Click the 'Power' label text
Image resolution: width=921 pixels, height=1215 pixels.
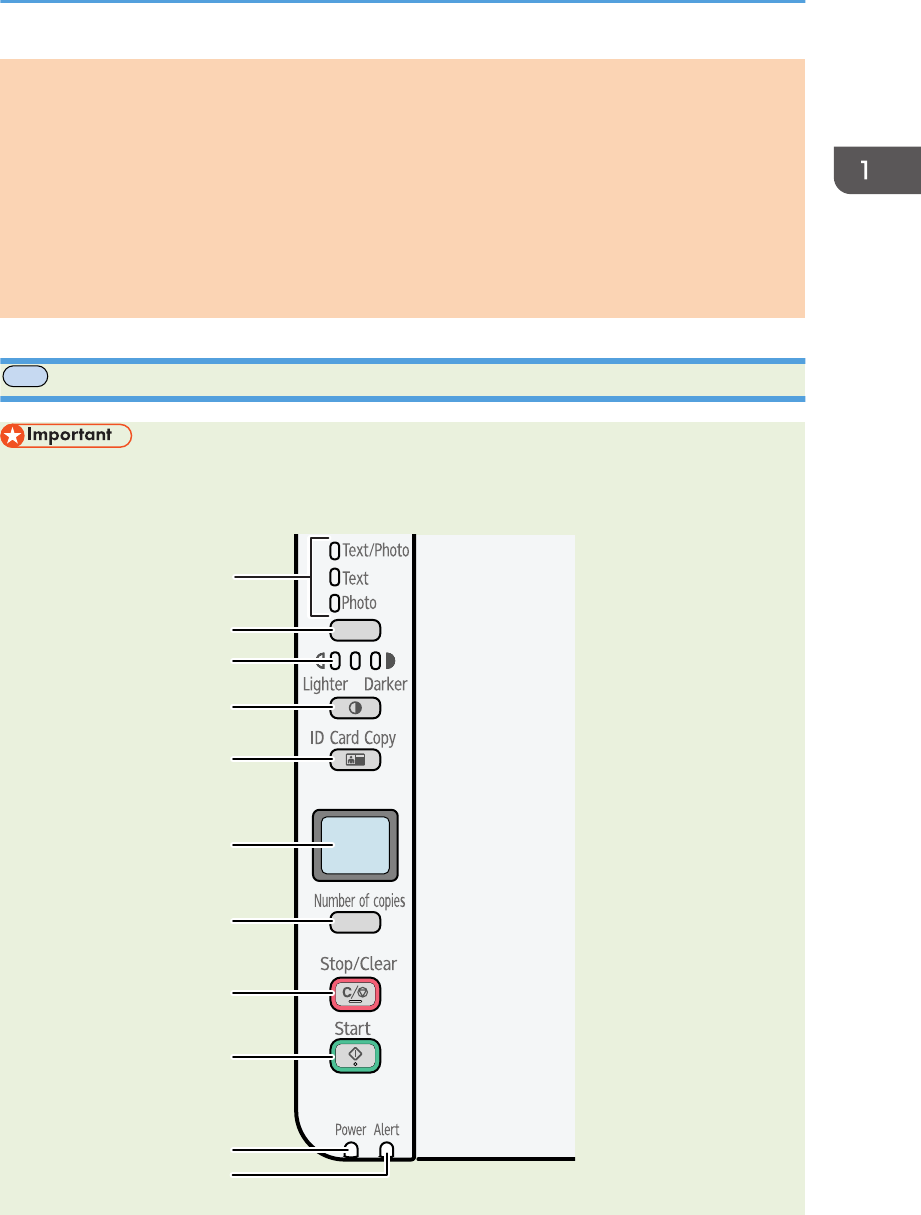point(350,1130)
